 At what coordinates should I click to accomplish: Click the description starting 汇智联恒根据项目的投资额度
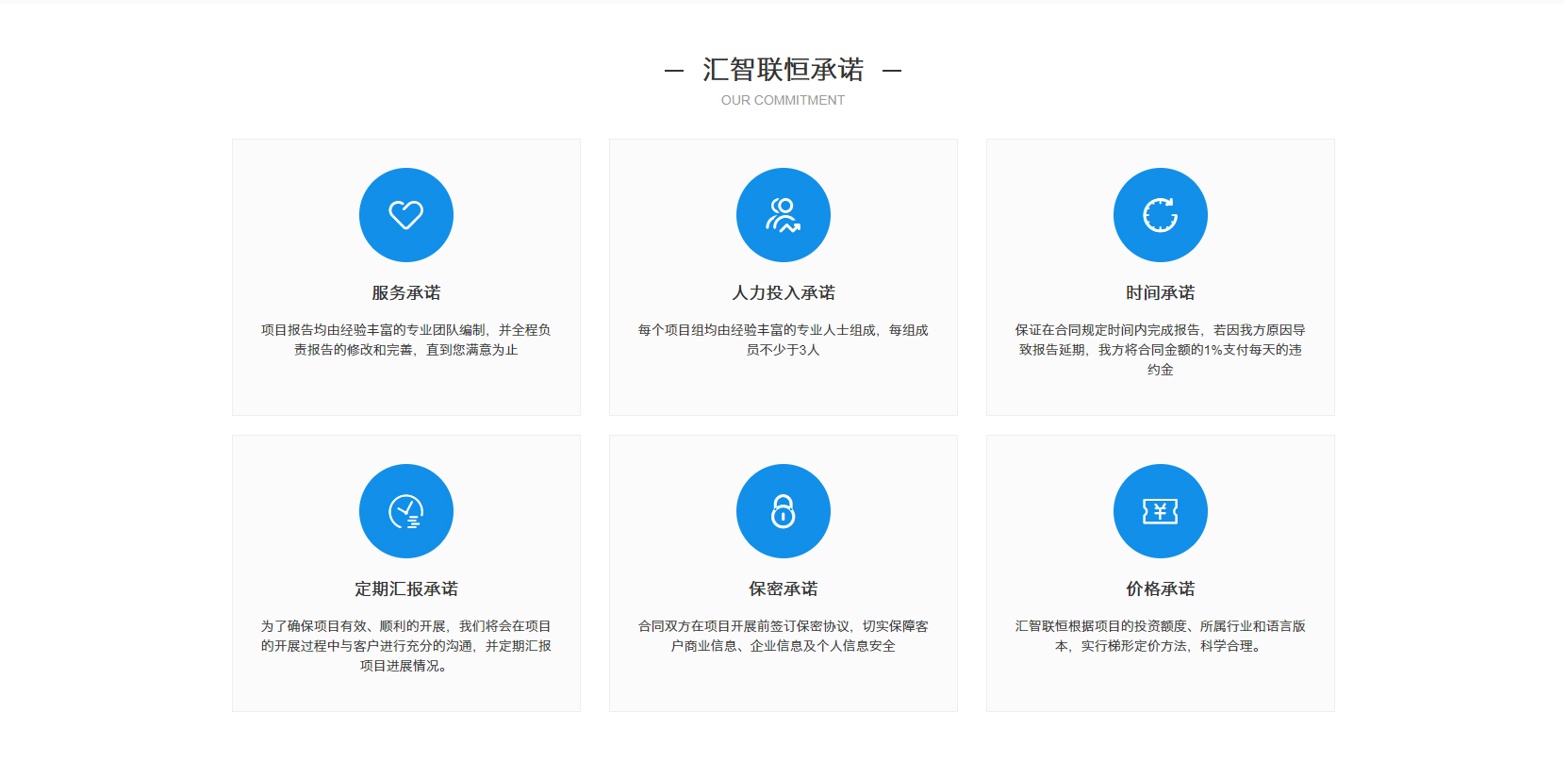(1161, 636)
